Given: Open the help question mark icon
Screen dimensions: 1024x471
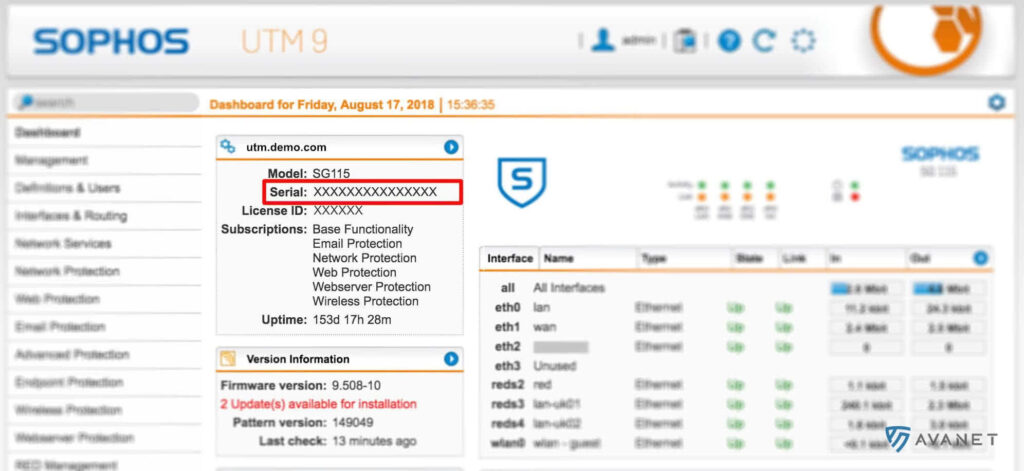Looking at the screenshot, I should [x=729, y=41].
